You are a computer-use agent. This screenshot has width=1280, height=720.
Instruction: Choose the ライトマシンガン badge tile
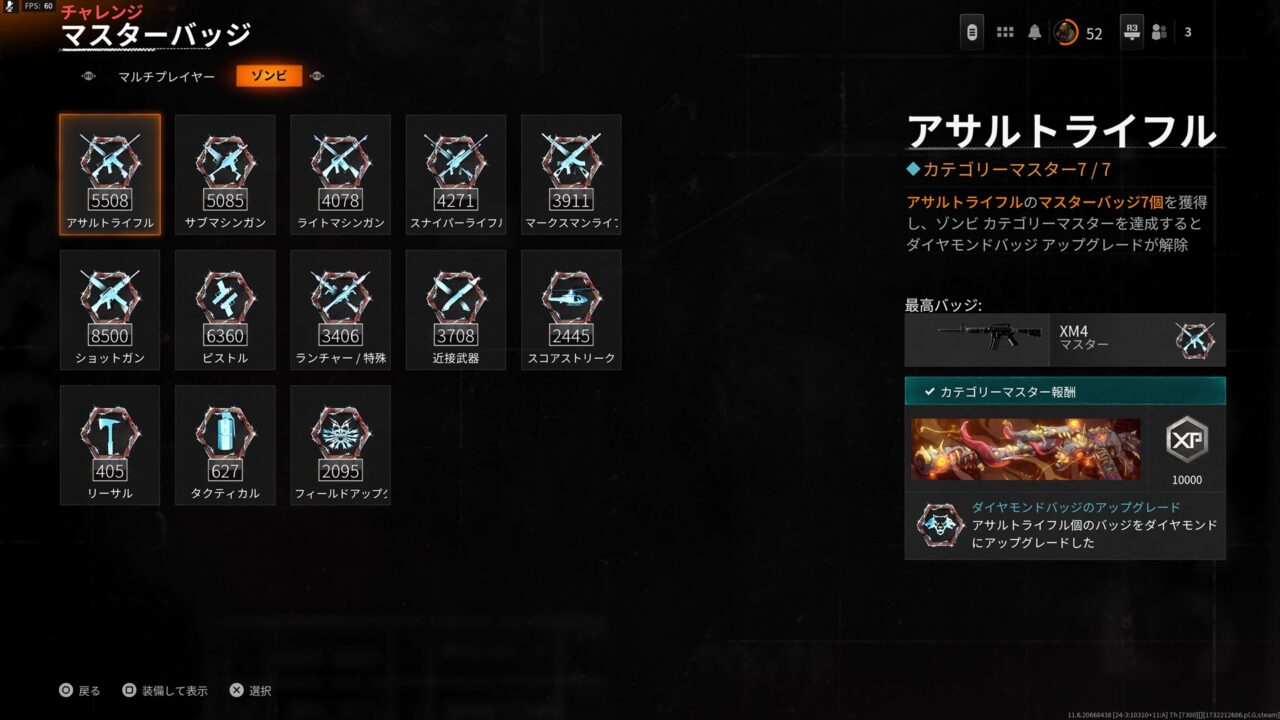click(x=341, y=175)
